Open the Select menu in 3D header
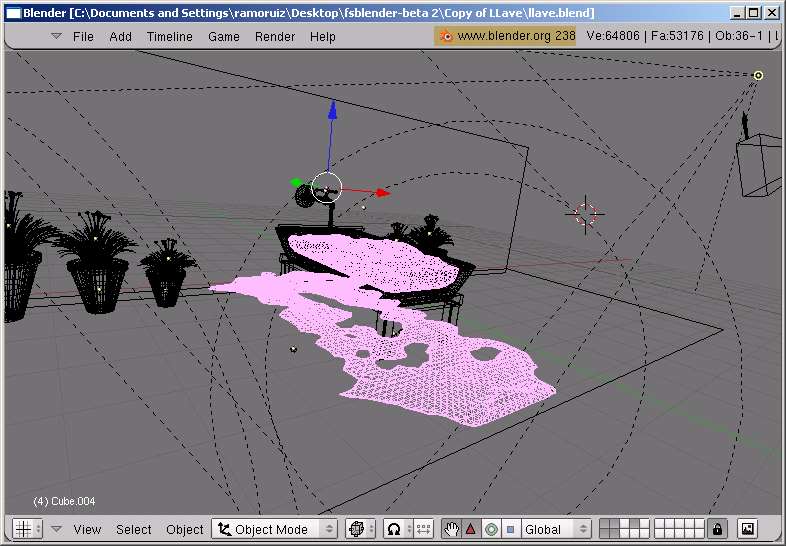786x546 pixels. pyautogui.click(x=133, y=529)
